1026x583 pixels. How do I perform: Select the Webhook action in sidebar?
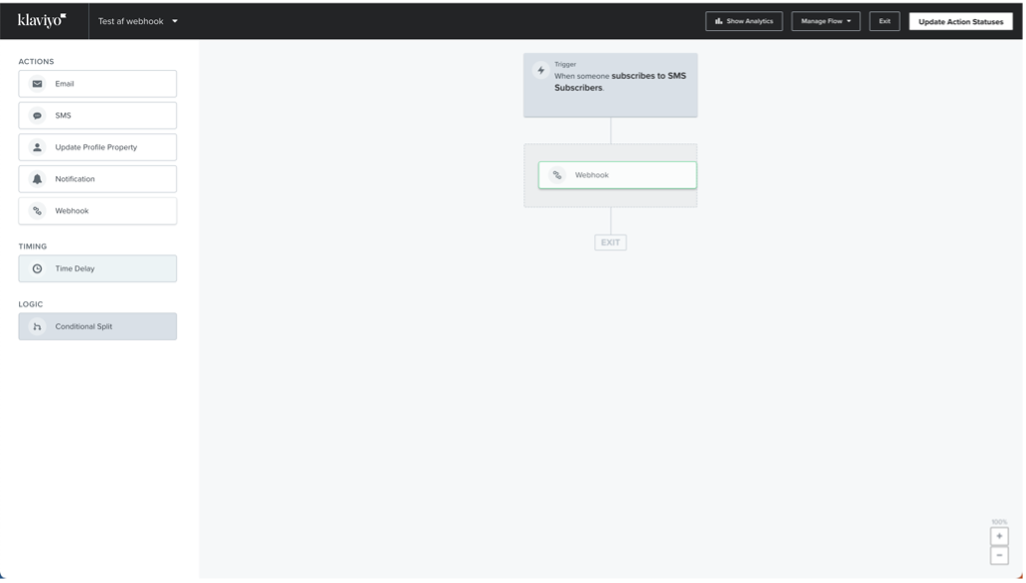[x=97, y=211]
